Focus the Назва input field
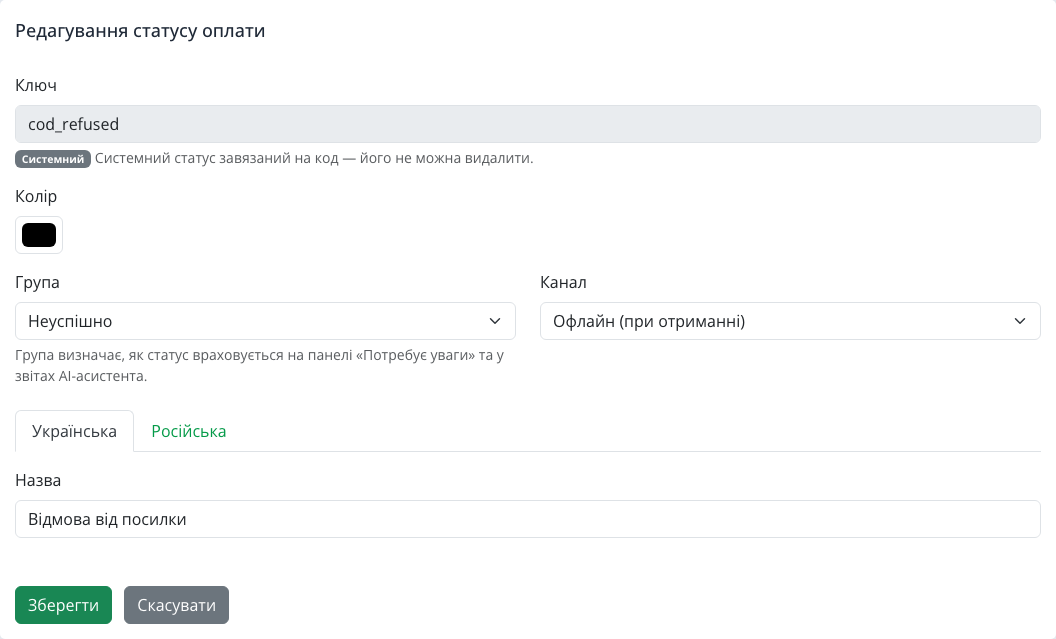 click(528, 519)
